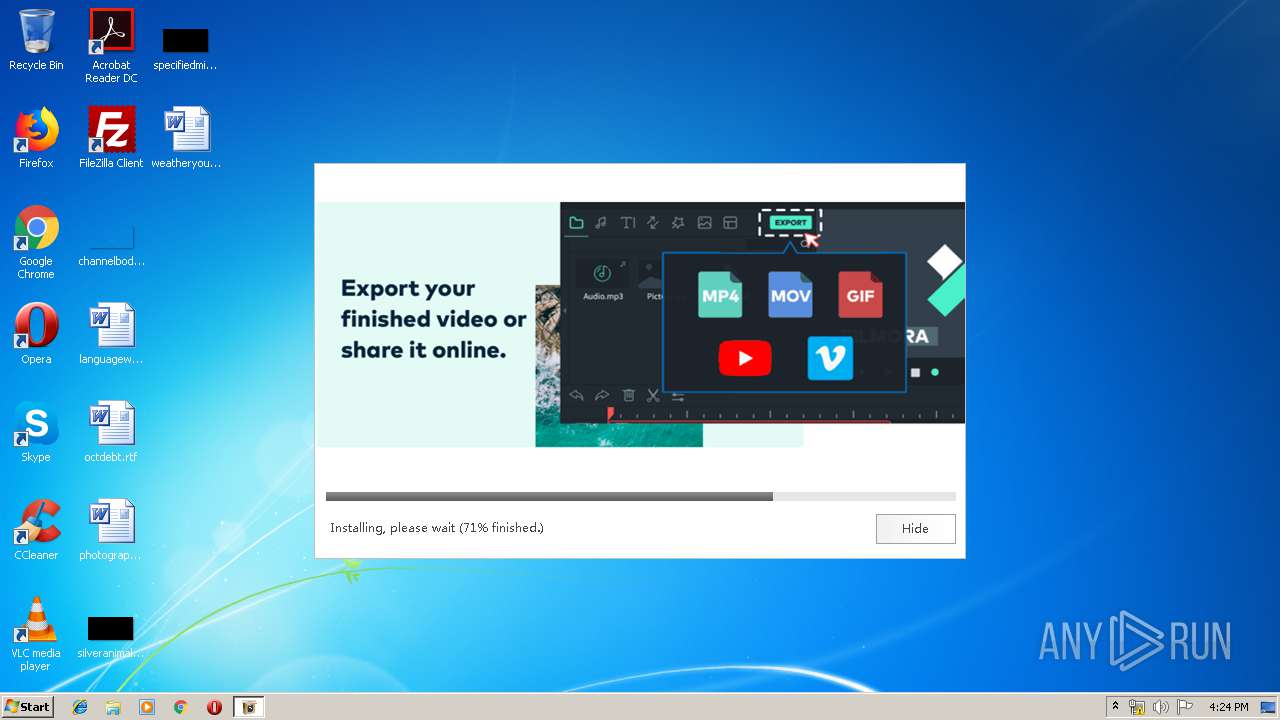Viewport: 1280px width, 720px height.
Task: Open octdebt.rtf document
Action: pos(111,432)
